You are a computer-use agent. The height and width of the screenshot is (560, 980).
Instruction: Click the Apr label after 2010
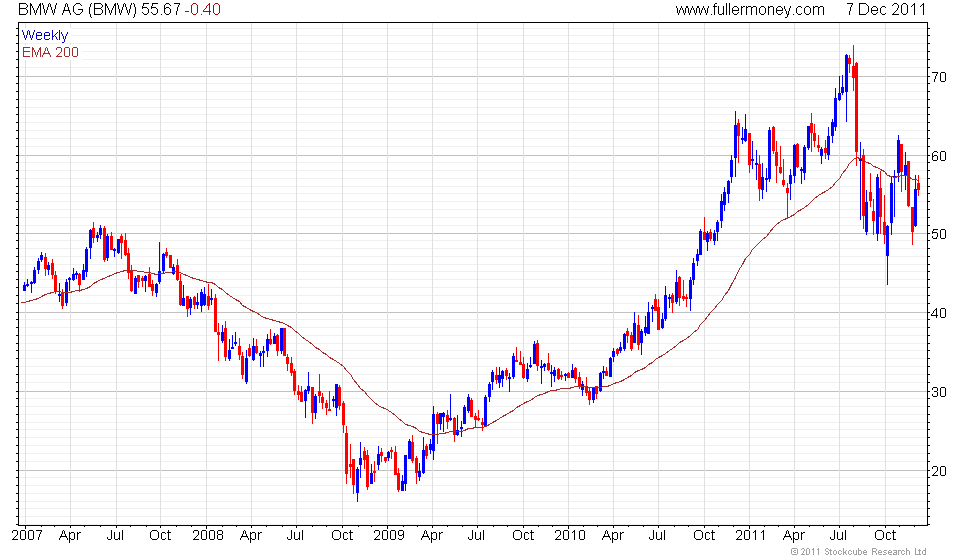point(613,536)
